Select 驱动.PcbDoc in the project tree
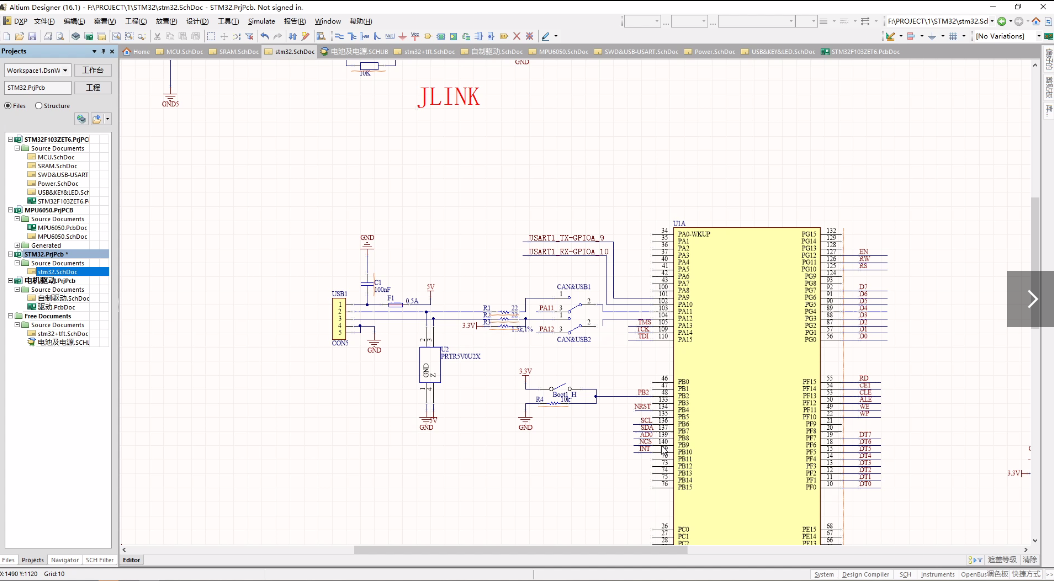Screen dimensions: 1054x581 [55, 307]
